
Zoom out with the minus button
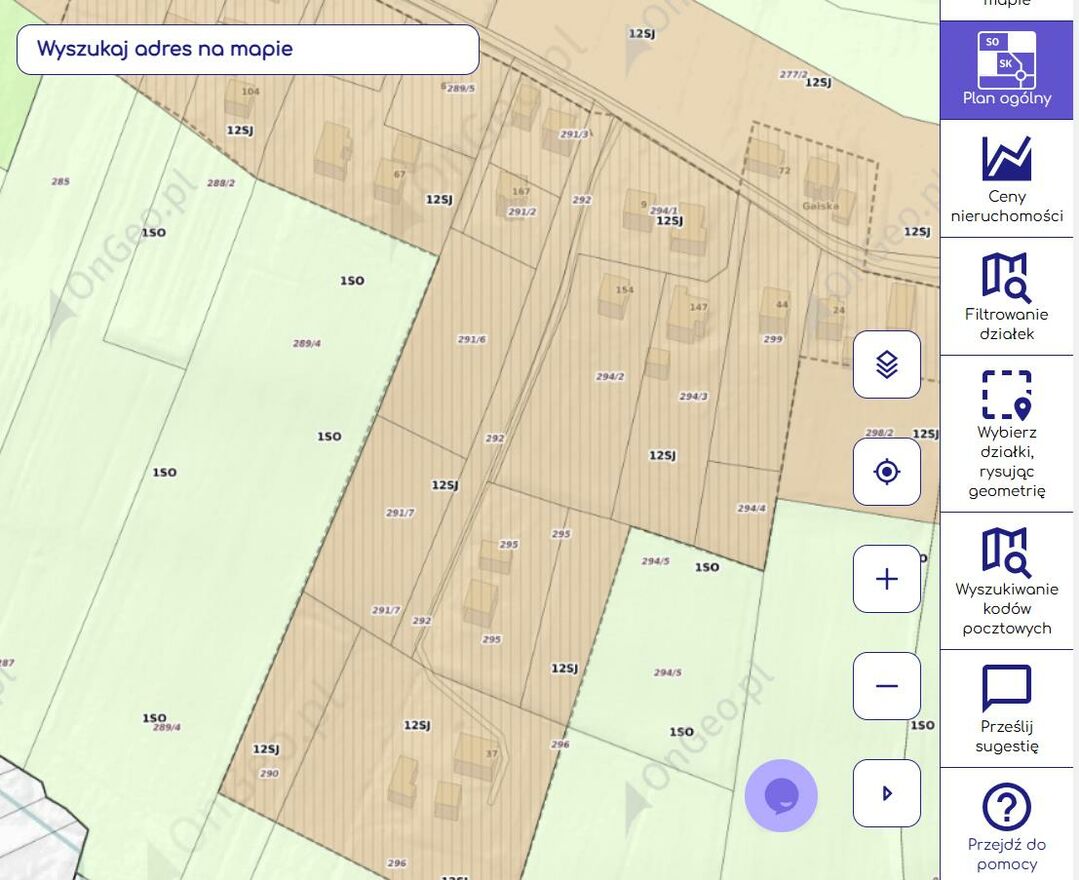[x=886, y=686]
